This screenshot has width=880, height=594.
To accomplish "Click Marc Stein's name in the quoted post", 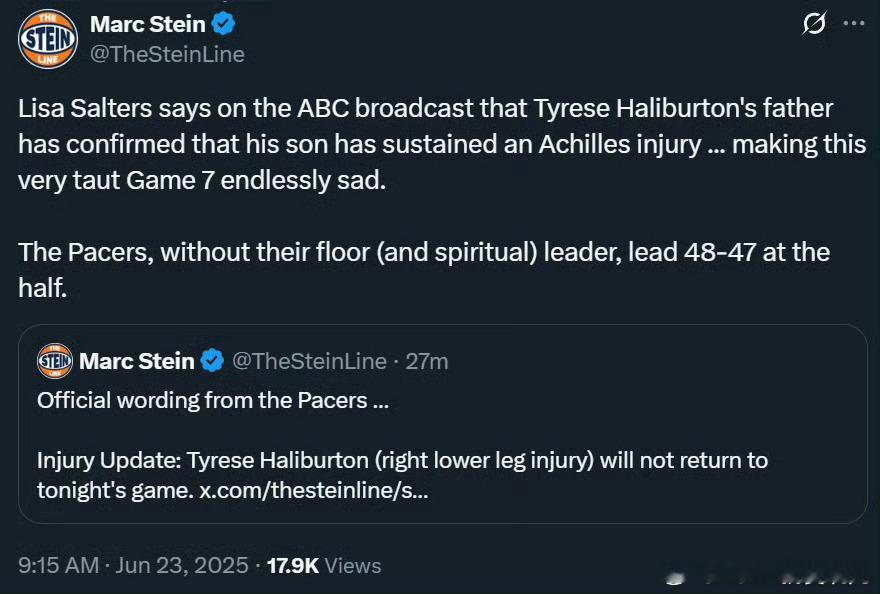I will coord(136,361).
